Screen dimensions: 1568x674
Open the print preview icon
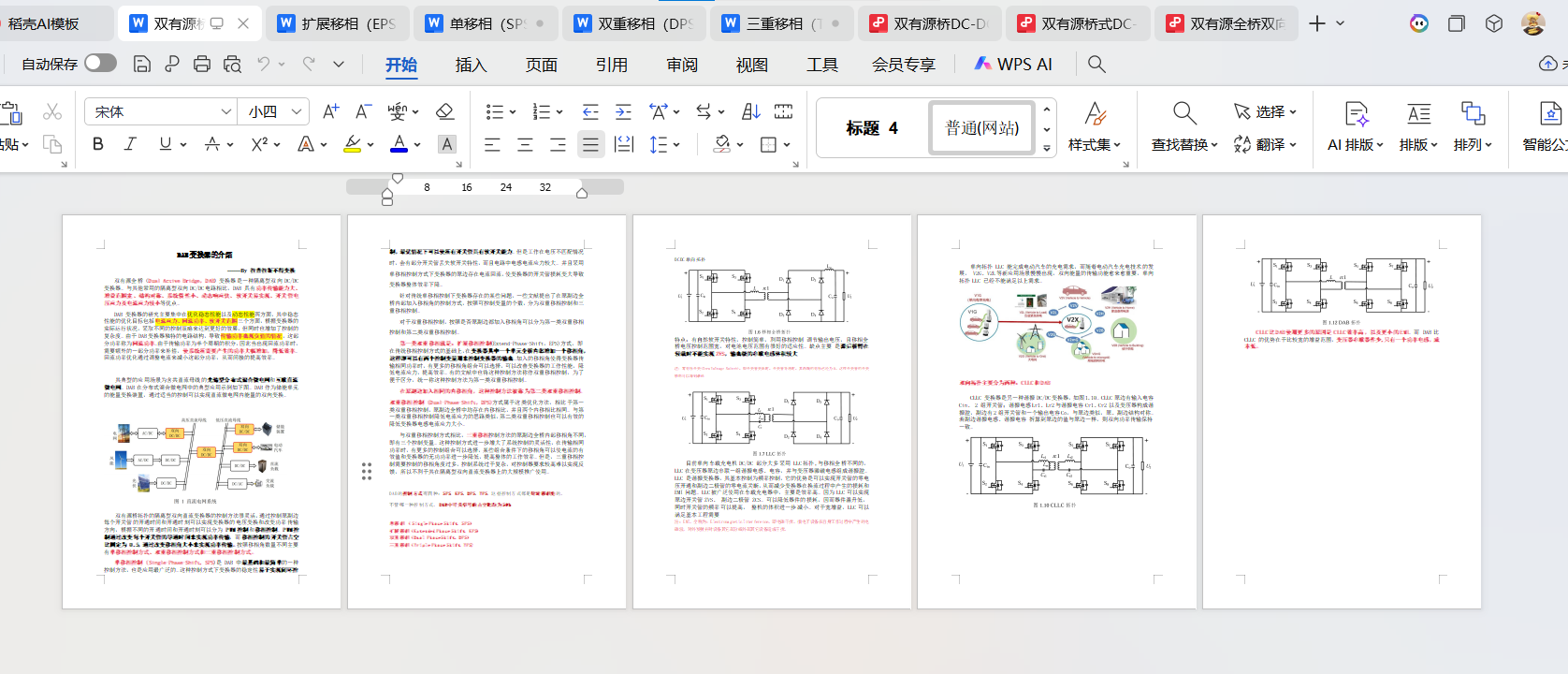(232, 64)
